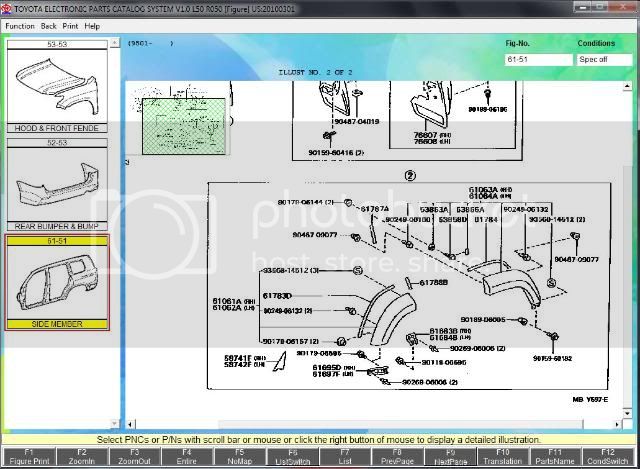Click up arrow of diagram vertical scrollbar
The image size is (640, 469).
pos(627,86)
